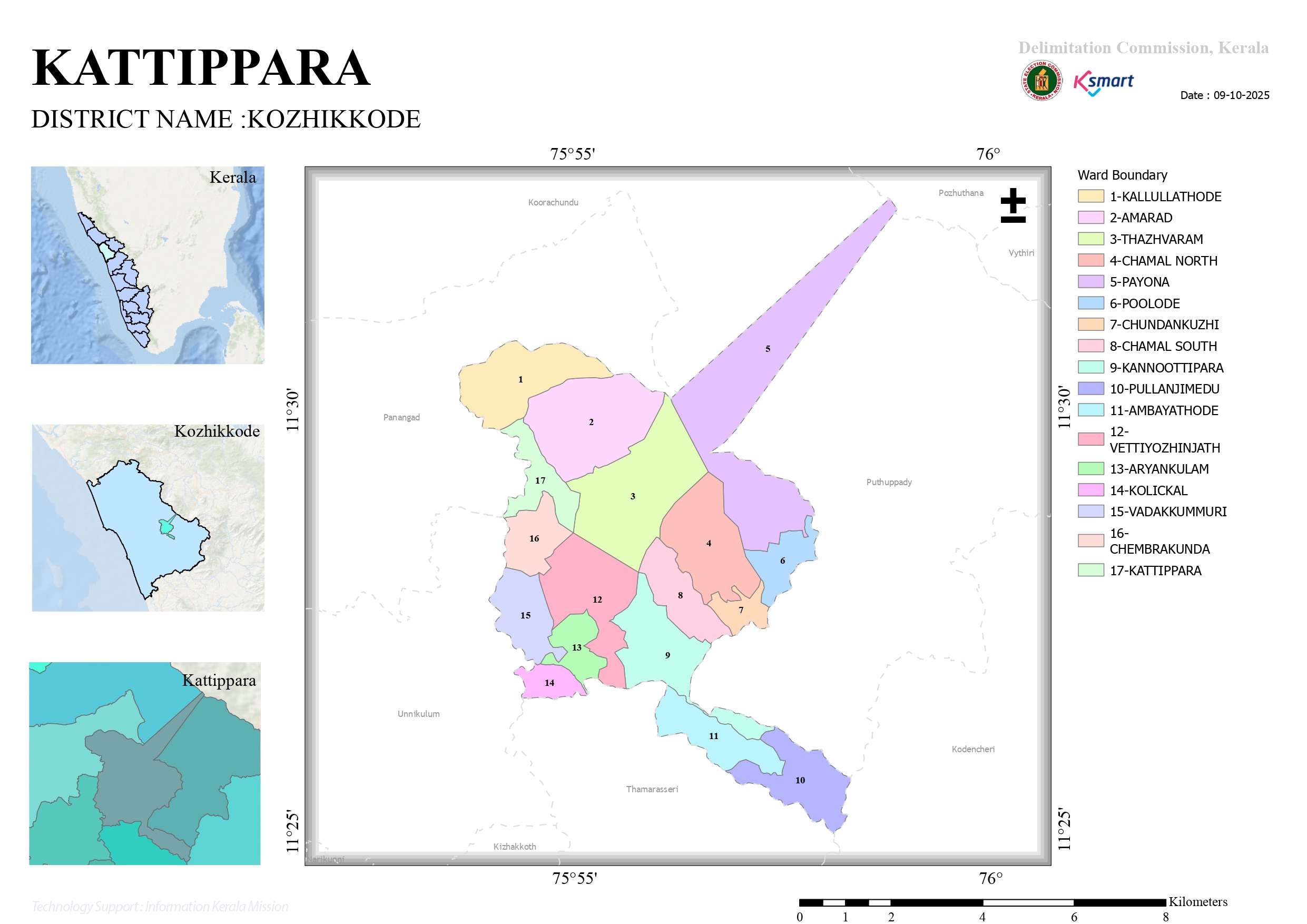Open the Kerala inset map thumbnail

pyautogui.click(x=148, y=266)
